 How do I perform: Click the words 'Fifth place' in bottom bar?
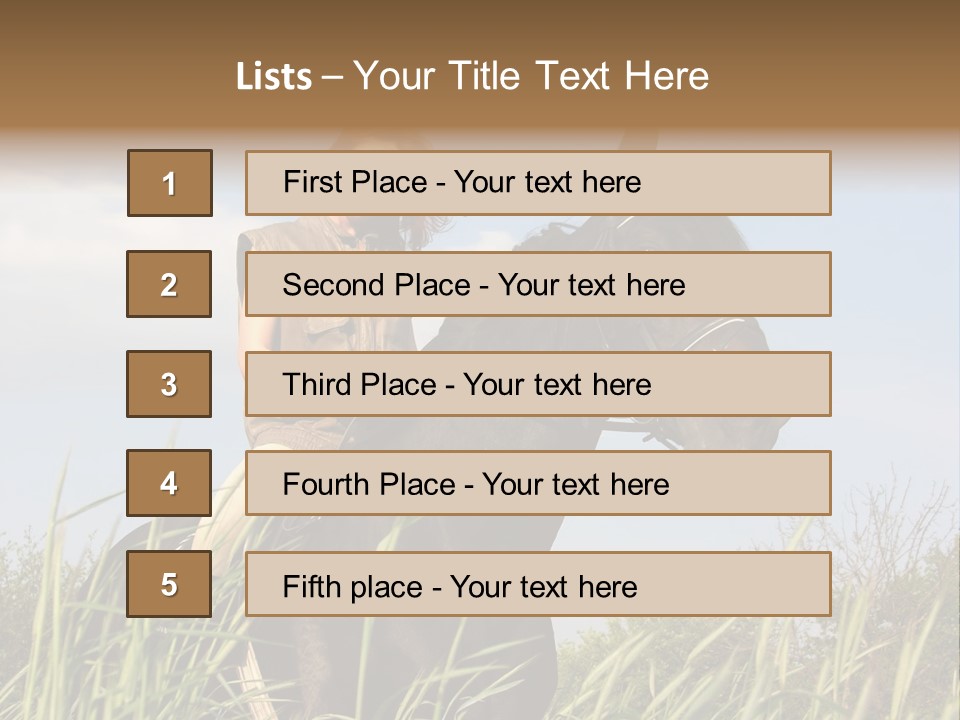coord(353,587)
